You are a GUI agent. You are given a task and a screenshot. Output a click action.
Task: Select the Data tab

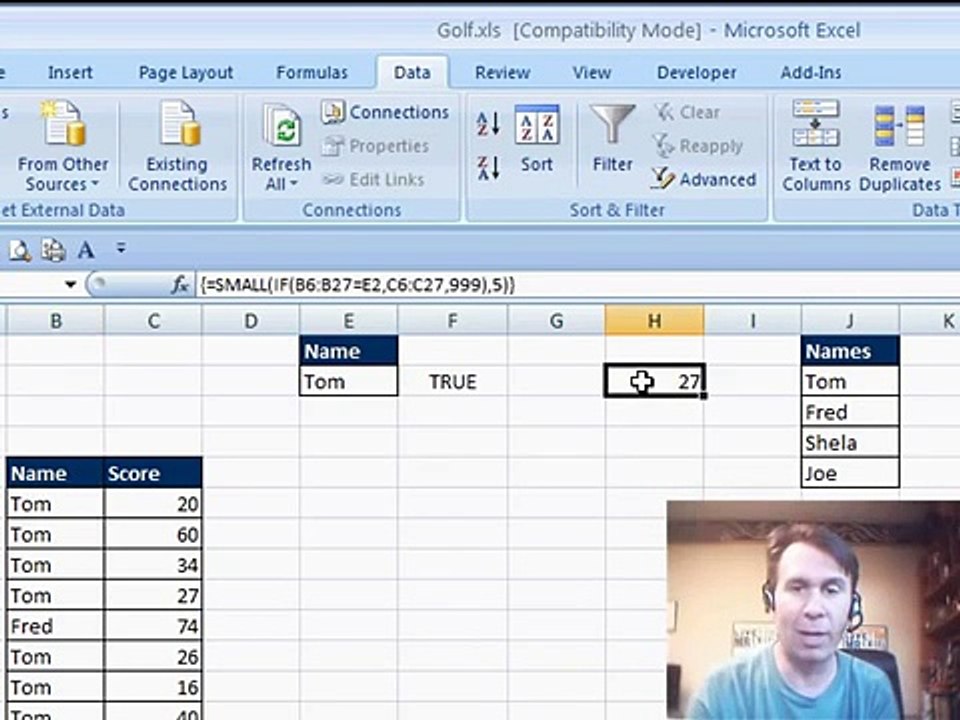(412, 72)
